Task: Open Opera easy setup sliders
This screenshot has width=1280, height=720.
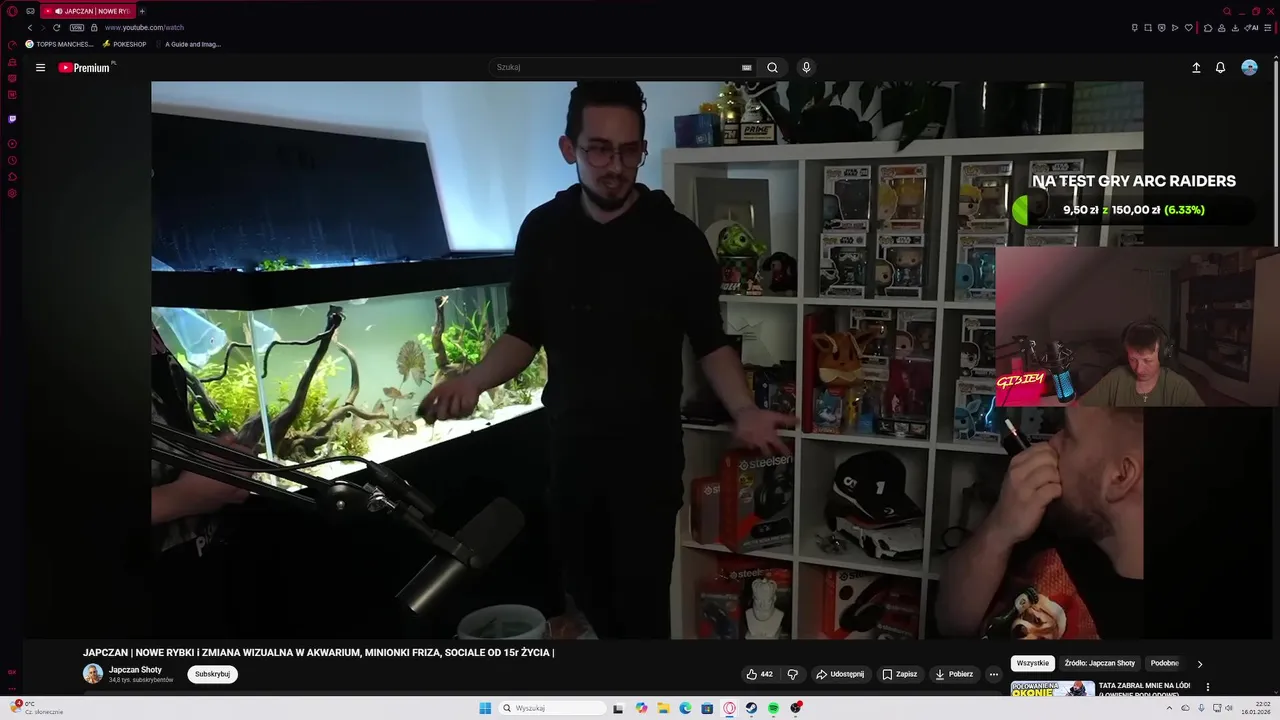Action: click(x=1268, y=28)
